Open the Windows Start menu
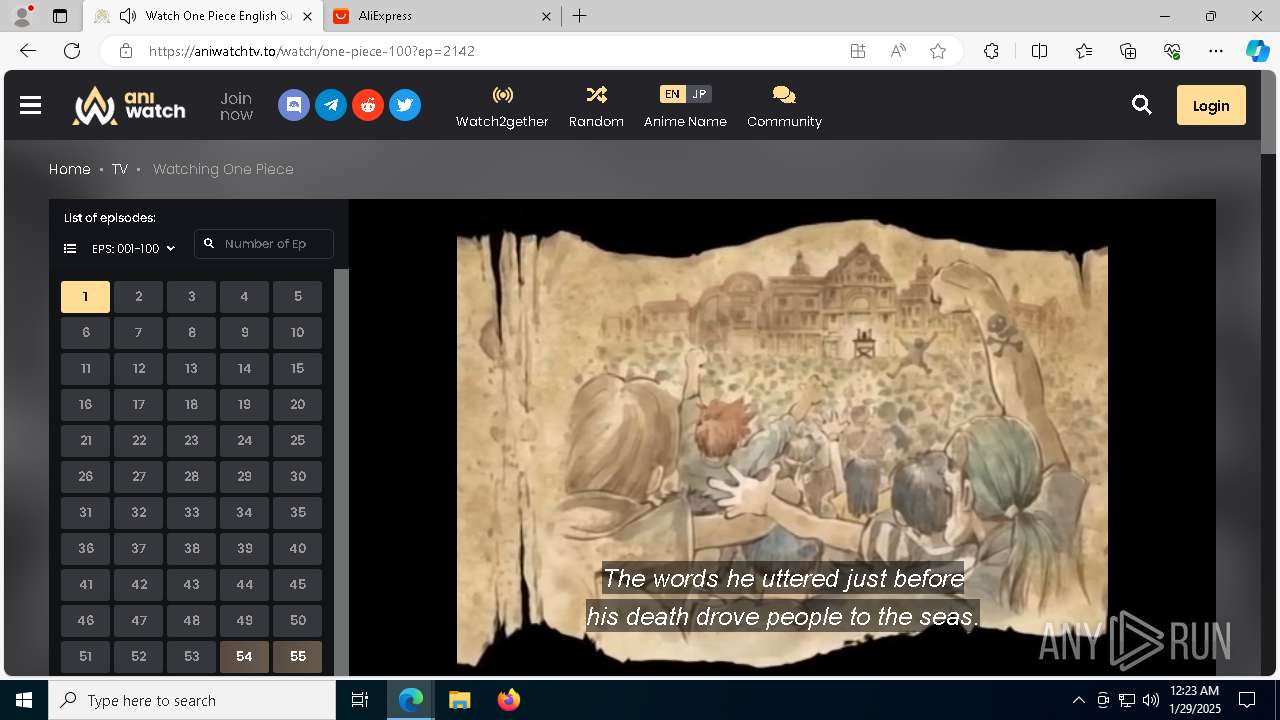 click(x=24, y=700)
